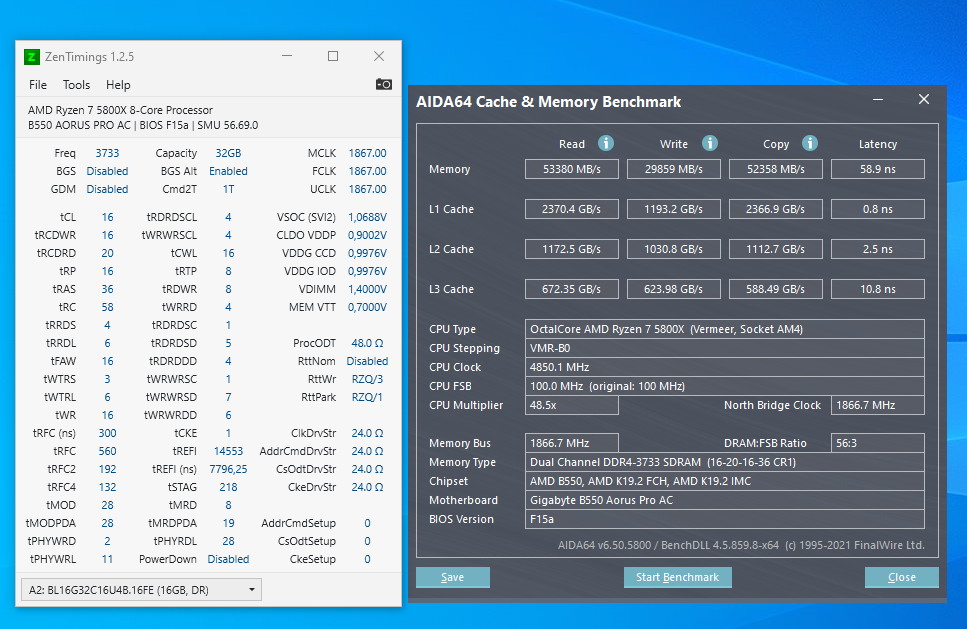967x629 pixels.
Task: Click L3 Cache write value 623.98 GB/s
Action: [673, 289]
